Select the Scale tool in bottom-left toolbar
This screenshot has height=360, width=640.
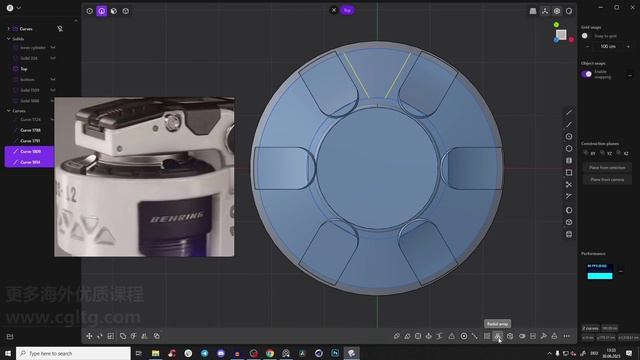point(111,336)
